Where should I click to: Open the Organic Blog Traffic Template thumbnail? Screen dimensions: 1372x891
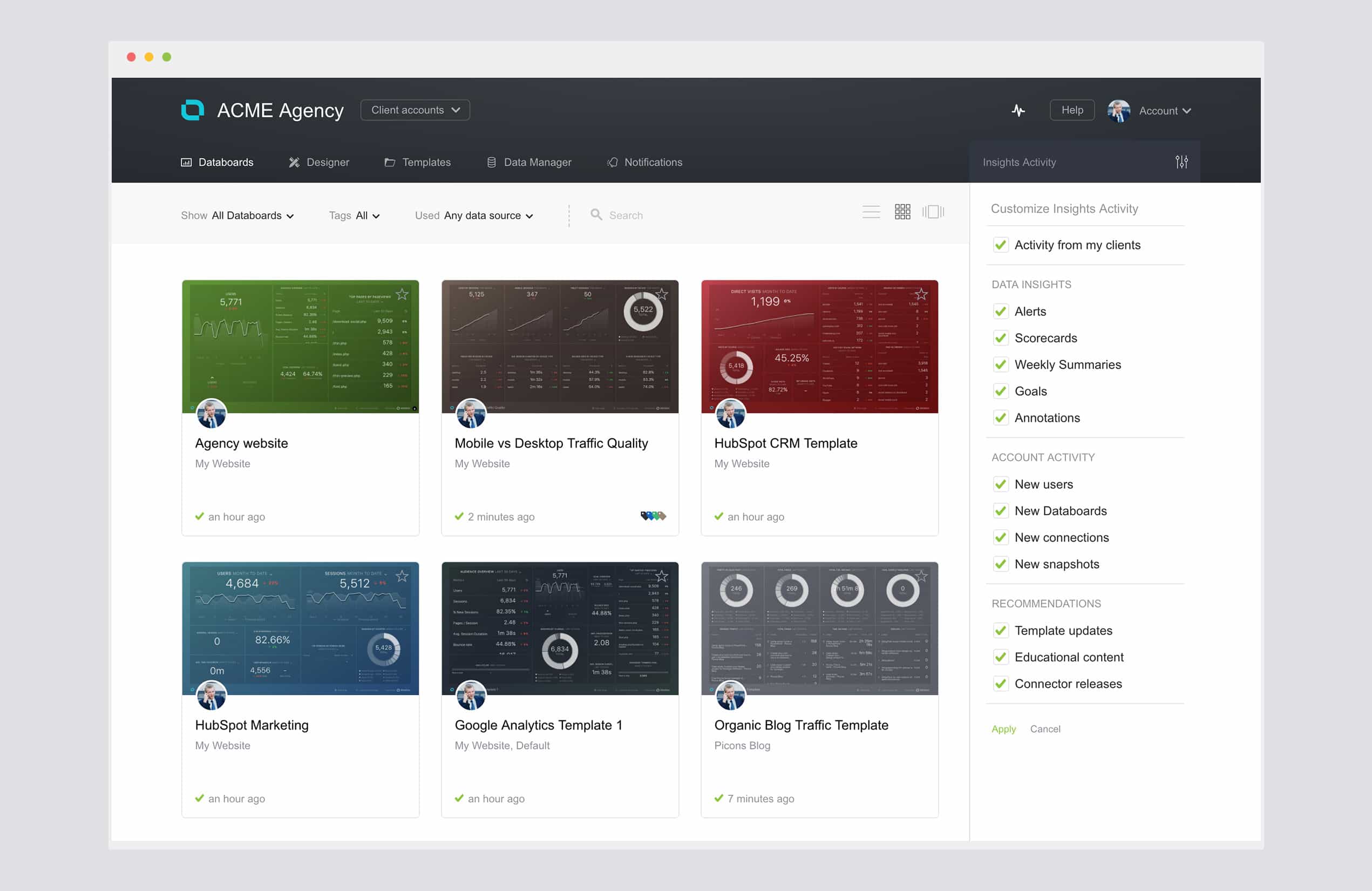point(819,629)
